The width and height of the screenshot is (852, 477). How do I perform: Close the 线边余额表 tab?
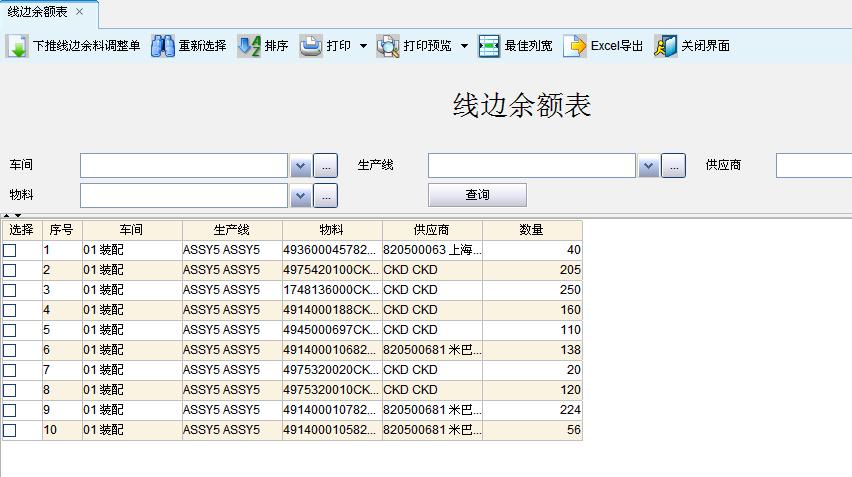coord(80,11)
